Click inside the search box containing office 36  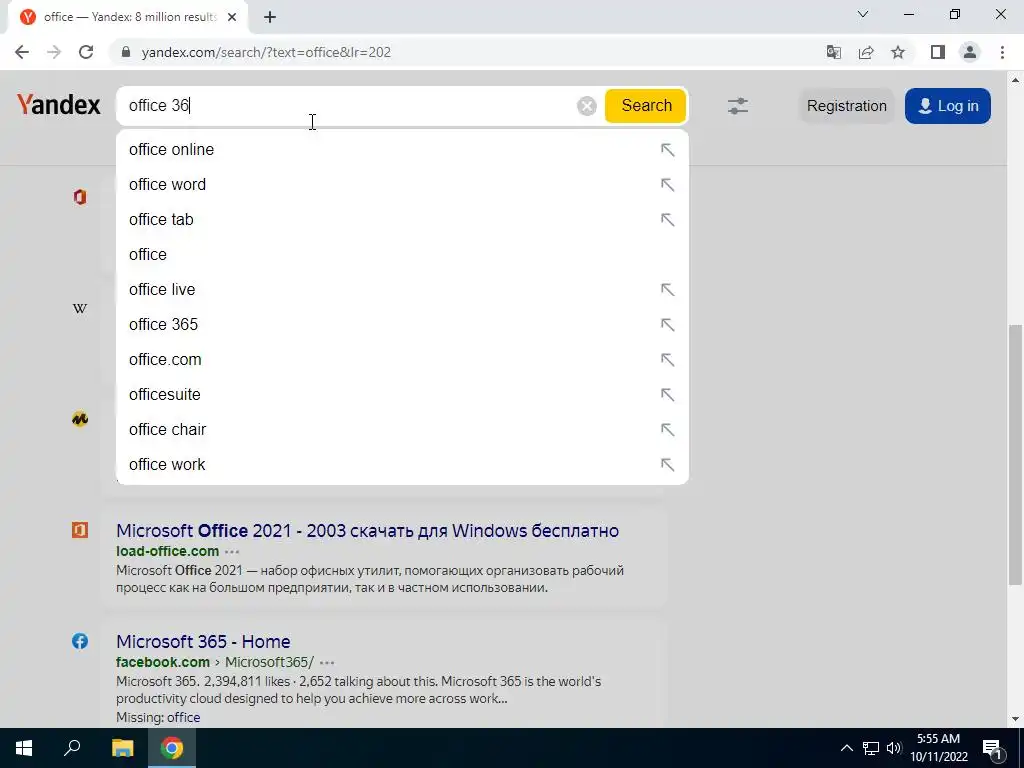346,106
